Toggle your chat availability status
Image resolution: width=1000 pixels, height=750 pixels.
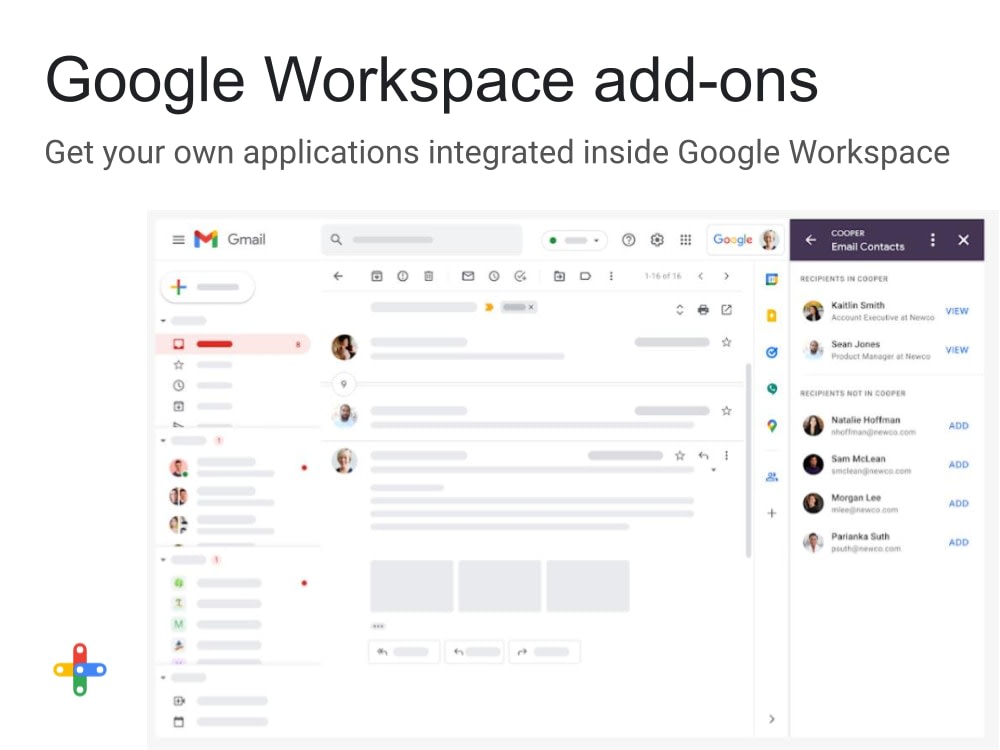575,240
